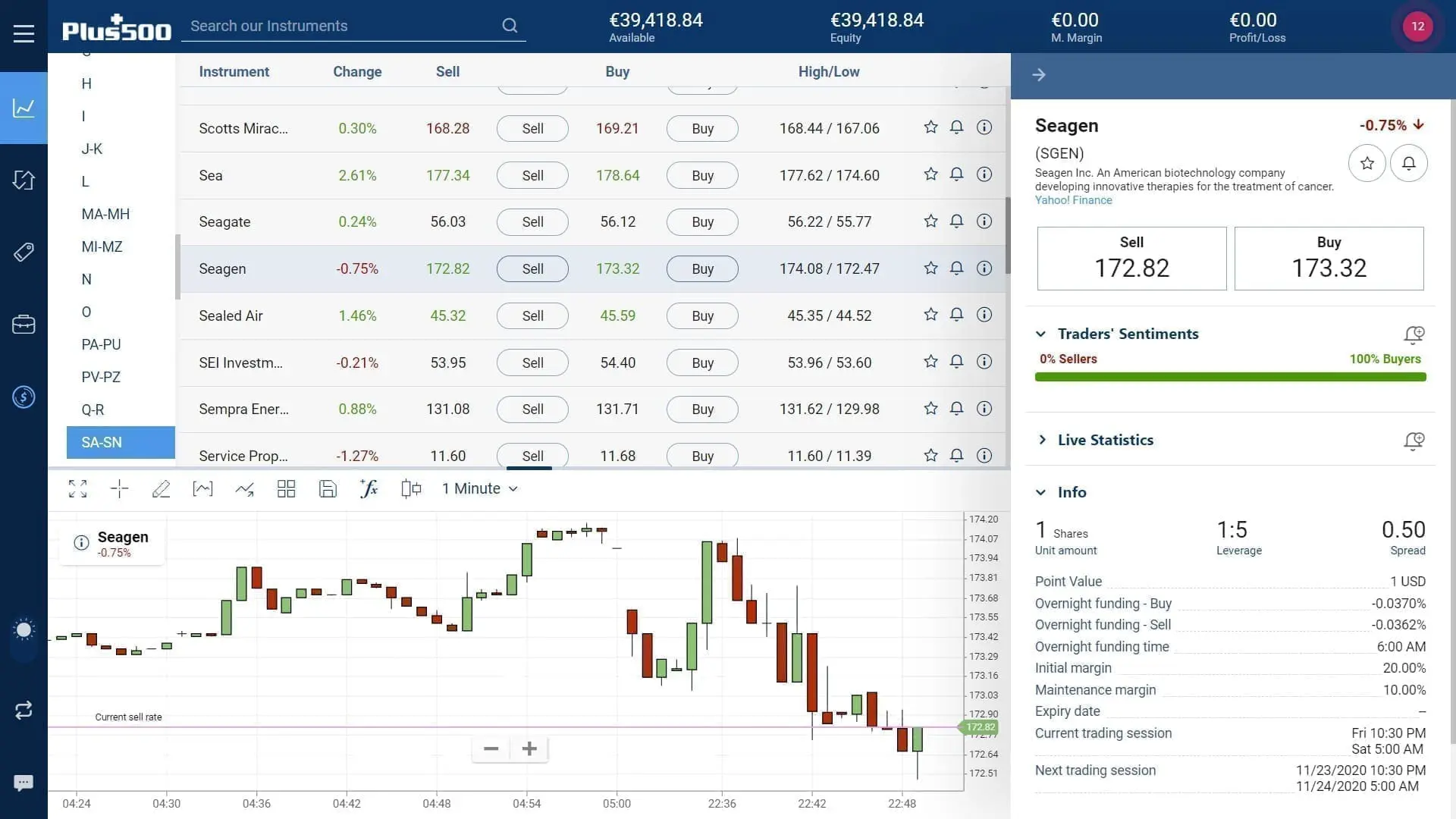Click the instrument list scrollbar thumb

1008,235
